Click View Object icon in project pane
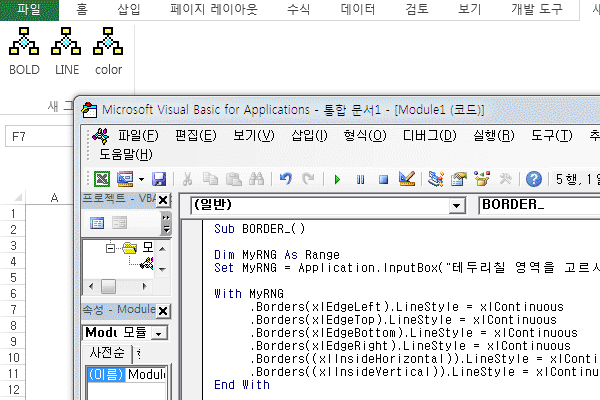 click(119, 223)
